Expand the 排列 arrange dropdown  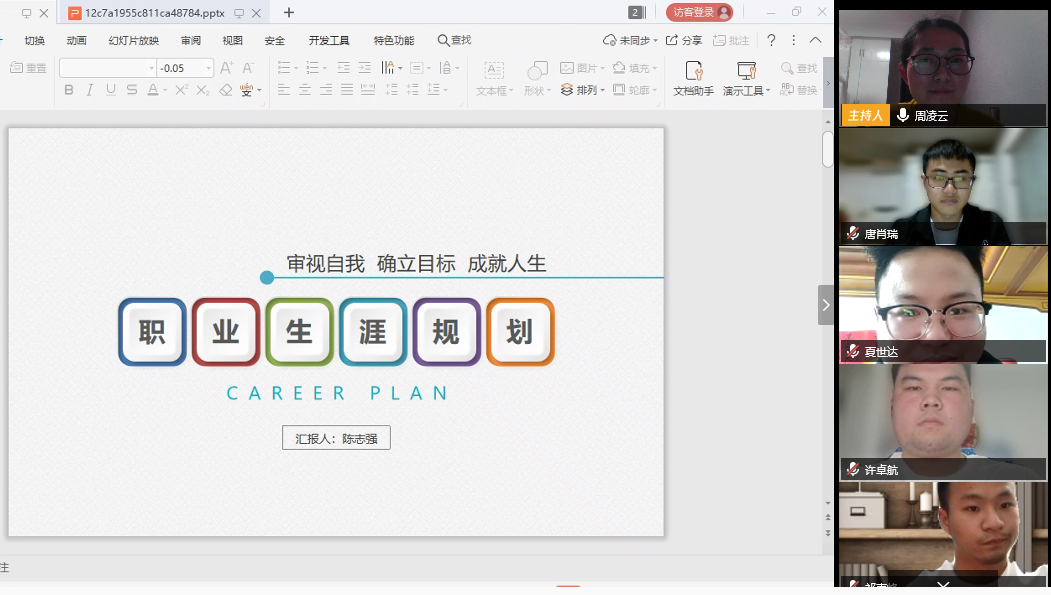[580, 90]
